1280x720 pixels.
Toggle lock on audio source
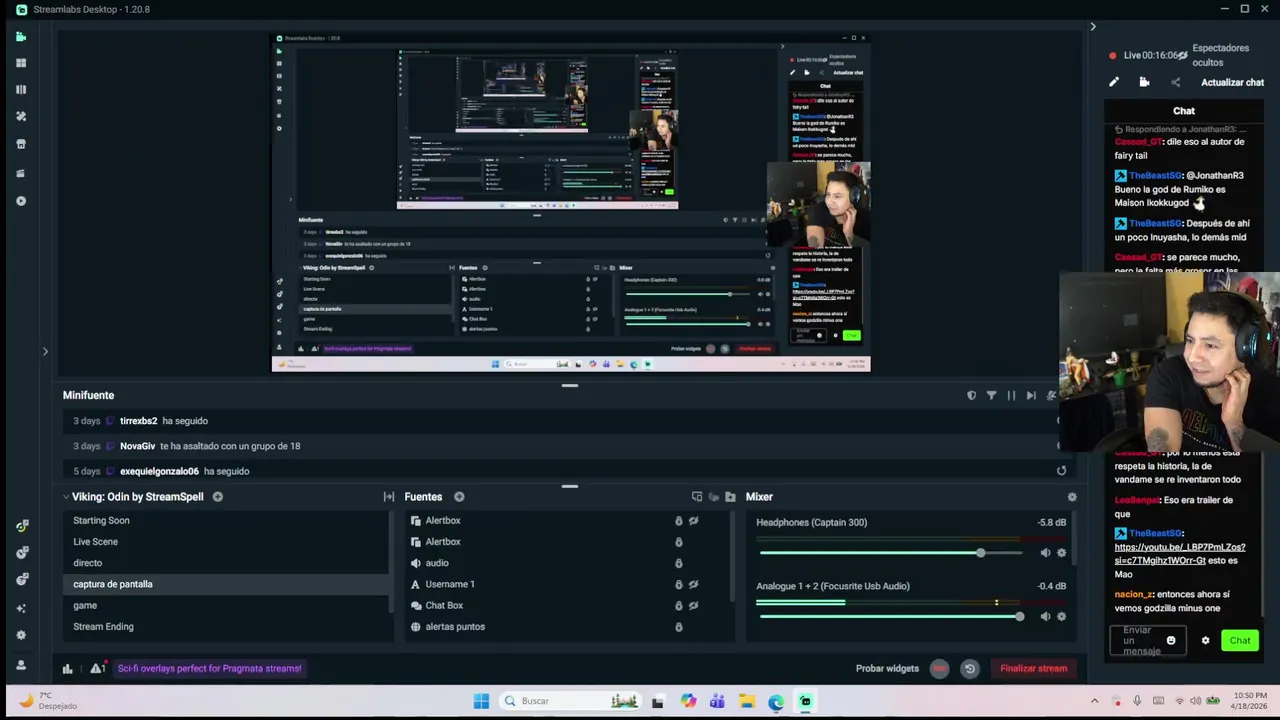click(x=678, y=564)
